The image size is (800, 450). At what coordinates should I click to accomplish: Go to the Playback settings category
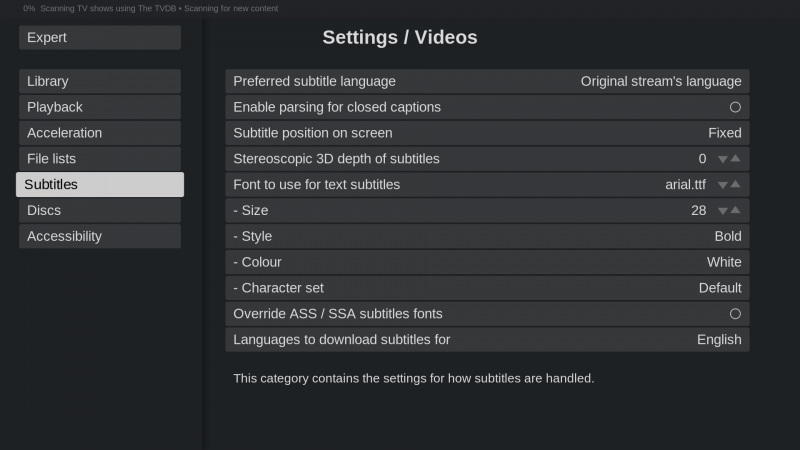(100, 107)
